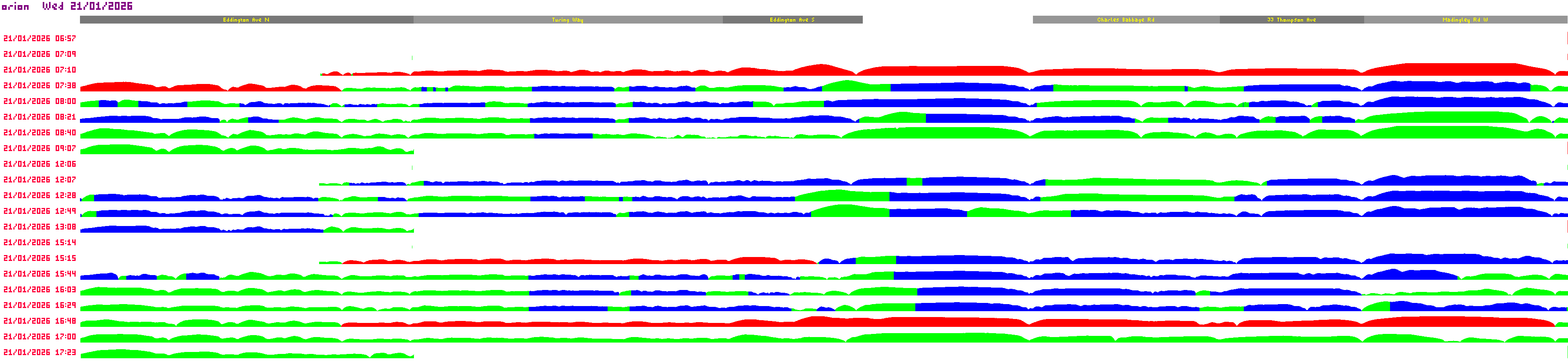Image resolution: width=1568 pixels, height=361 pixels.
Task: Click the Wed 21/01/2026 date heading
Action: click(x=87, y=6)
